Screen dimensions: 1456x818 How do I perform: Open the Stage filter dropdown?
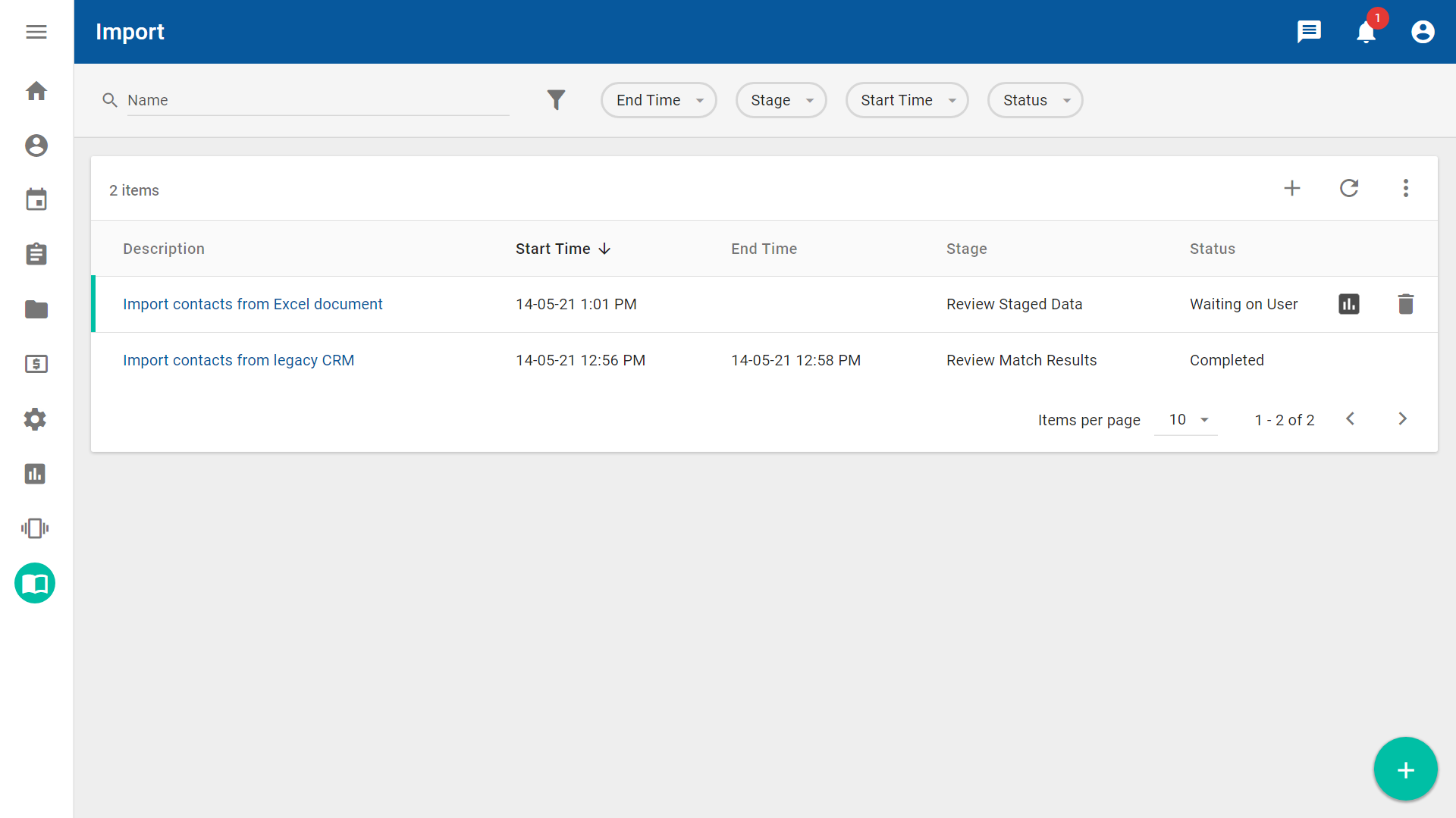tap(780, 99)
